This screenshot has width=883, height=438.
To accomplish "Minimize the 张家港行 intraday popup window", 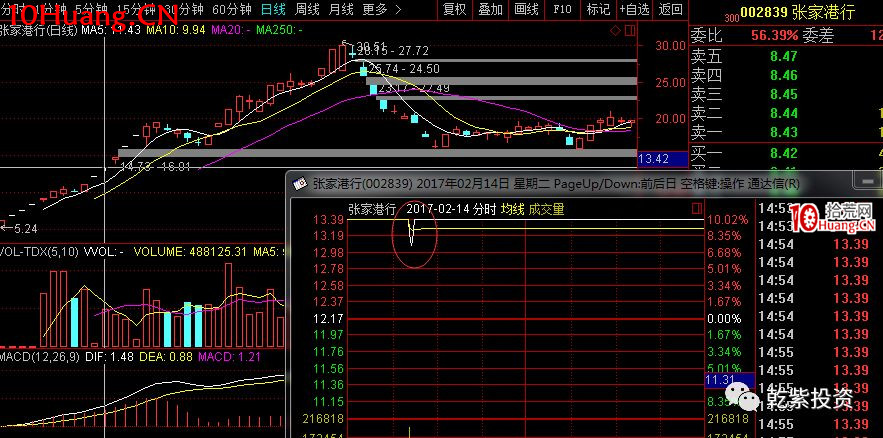I will 866,181.
